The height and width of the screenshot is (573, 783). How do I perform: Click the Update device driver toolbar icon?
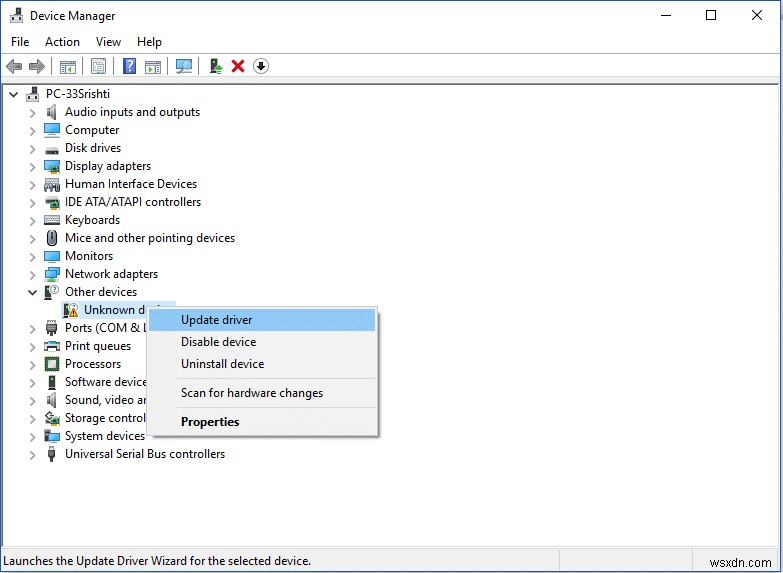[216, 66]
